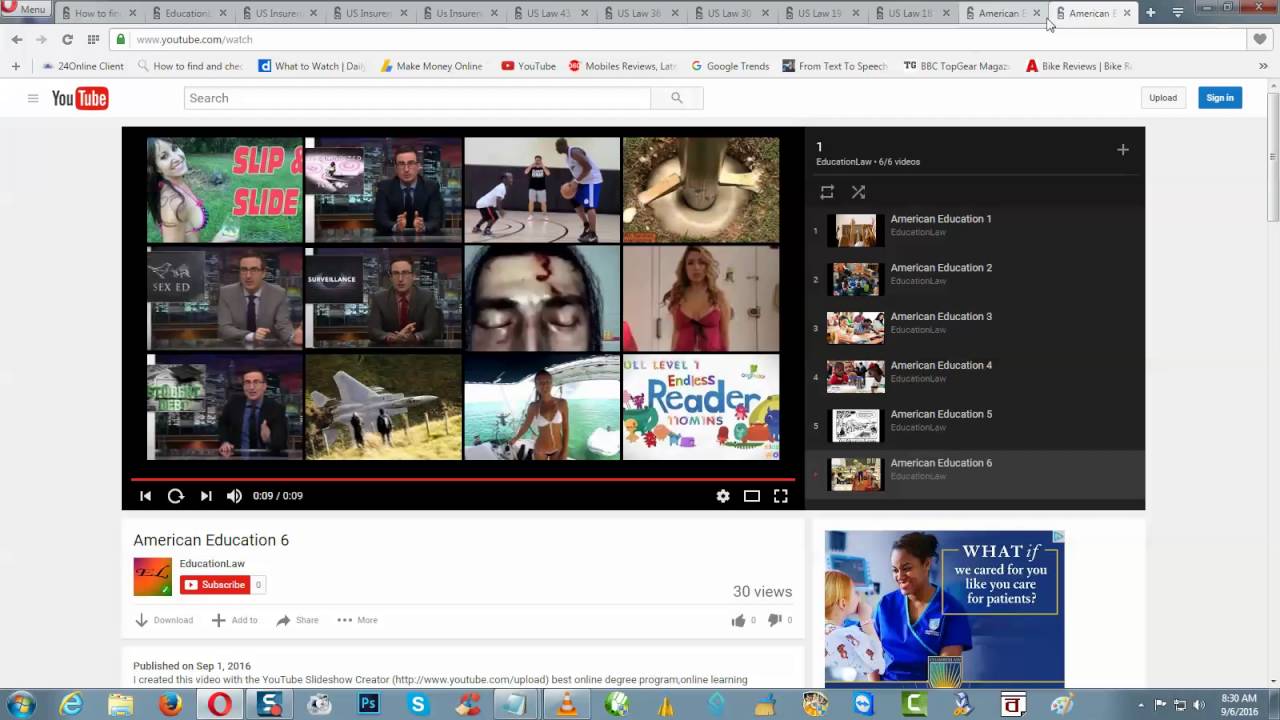Click the replay video button
1280x720 pixels.
coord(176,496)
